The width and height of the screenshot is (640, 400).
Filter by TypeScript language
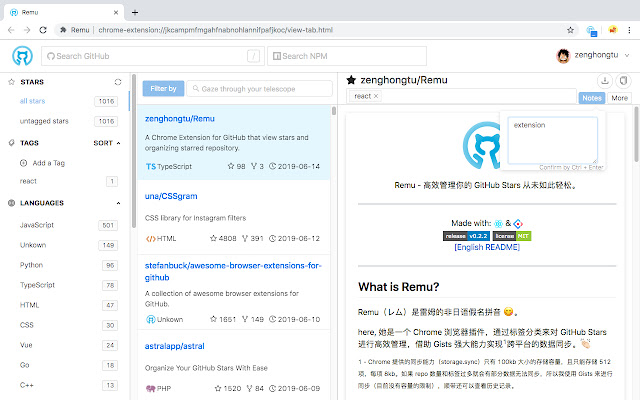point(37,285)
